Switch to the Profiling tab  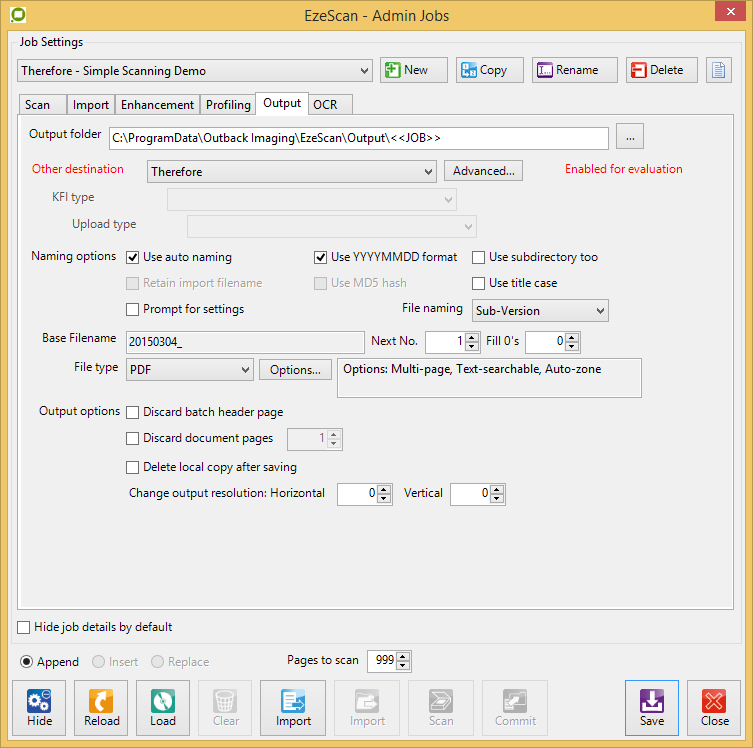pos(228,104)
